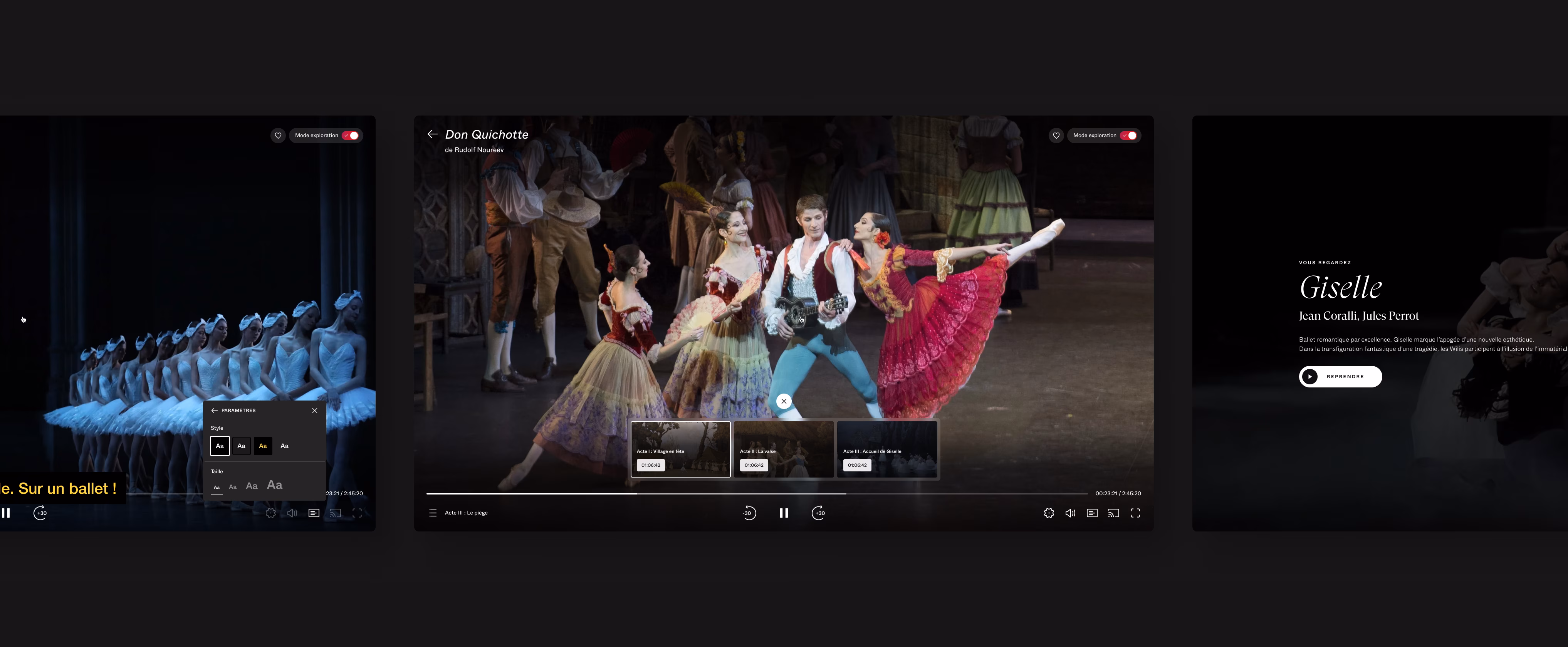
Task: Open subtitles icon in left swan ballet player
Action: (314, 513)
